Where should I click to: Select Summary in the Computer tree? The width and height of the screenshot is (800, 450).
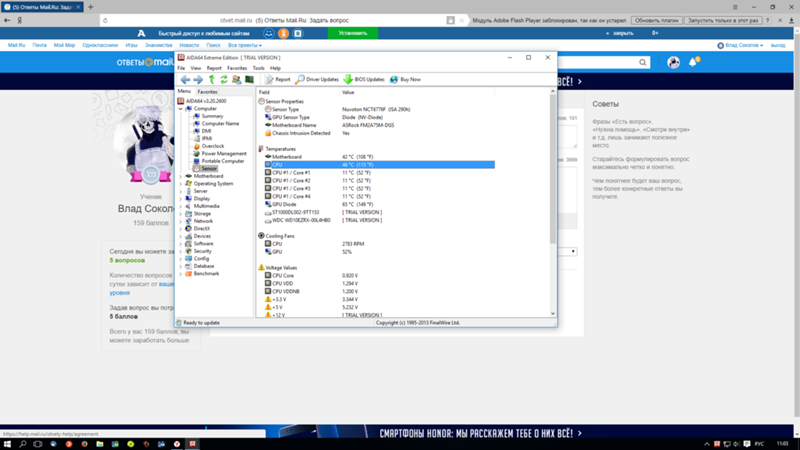(x=212, y=116)
